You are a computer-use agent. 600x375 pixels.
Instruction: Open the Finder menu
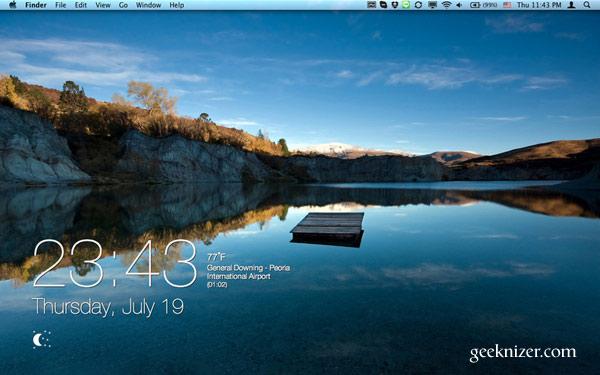point(36,5)
